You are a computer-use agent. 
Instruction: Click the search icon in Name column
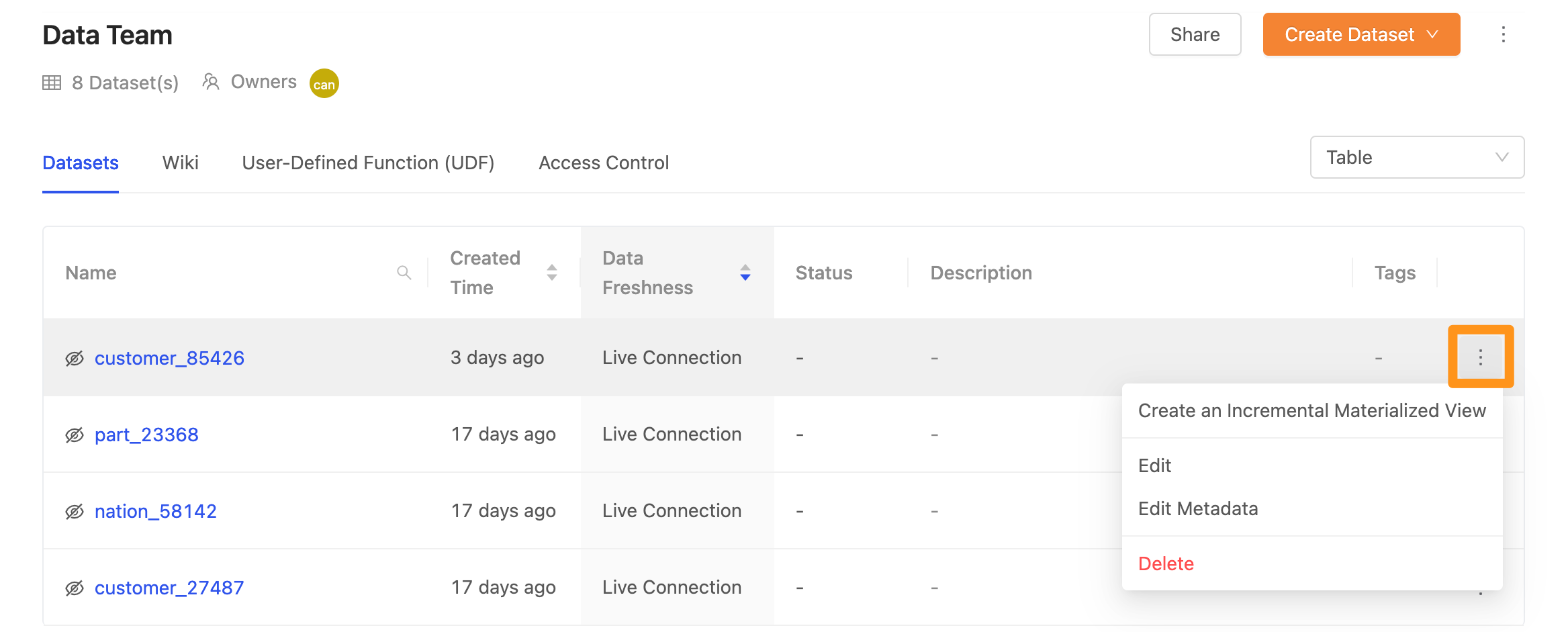coord(404,272)
